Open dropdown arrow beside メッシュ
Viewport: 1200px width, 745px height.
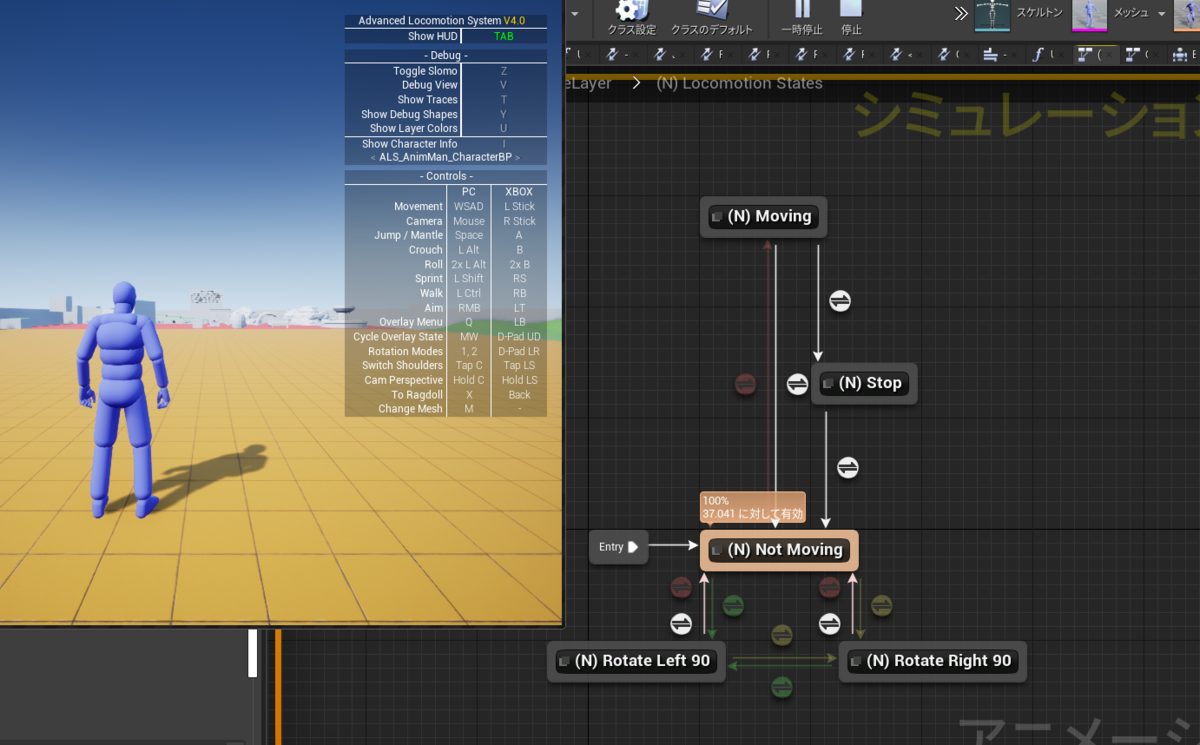[x=1161, y=14]
